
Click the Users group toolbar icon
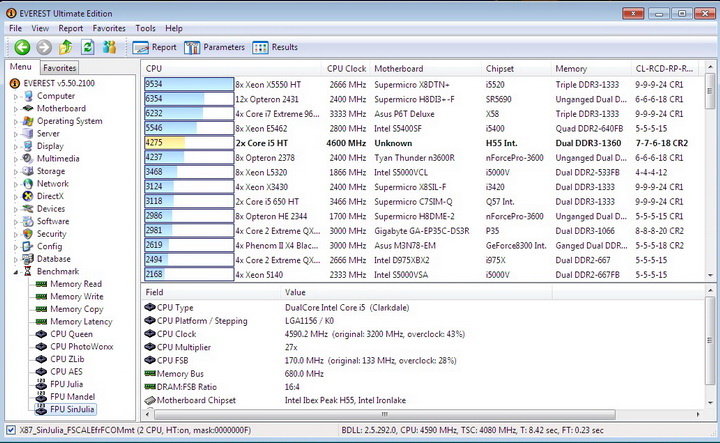(x=109, y=47)
